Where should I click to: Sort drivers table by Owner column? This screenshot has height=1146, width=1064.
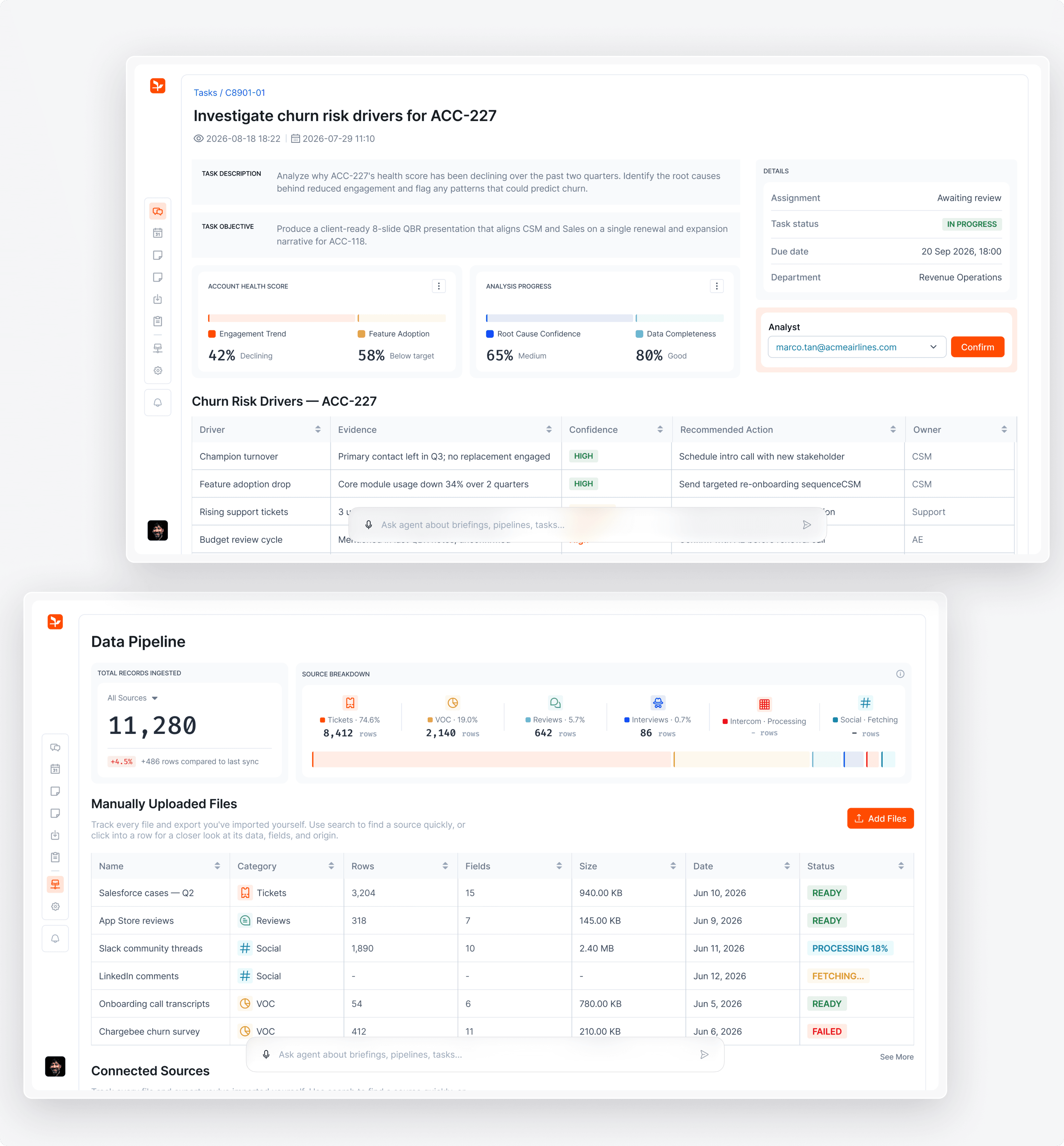tap(1004, 430)
